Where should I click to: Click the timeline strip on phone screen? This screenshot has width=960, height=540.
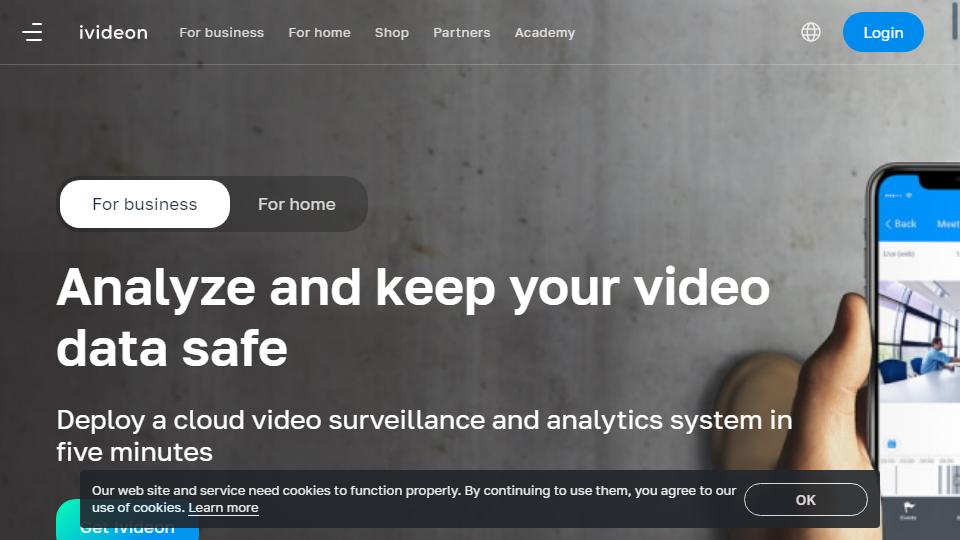[x=919, y=478]
